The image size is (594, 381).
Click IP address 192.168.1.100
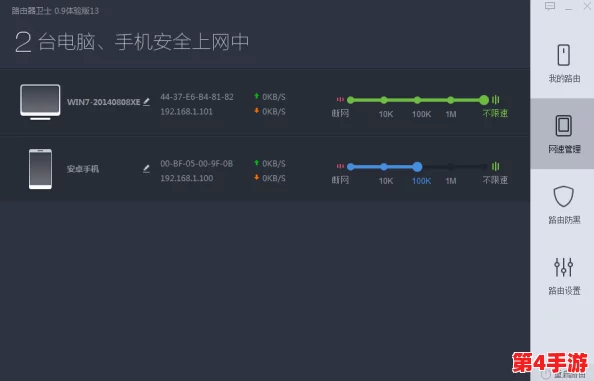186,178
